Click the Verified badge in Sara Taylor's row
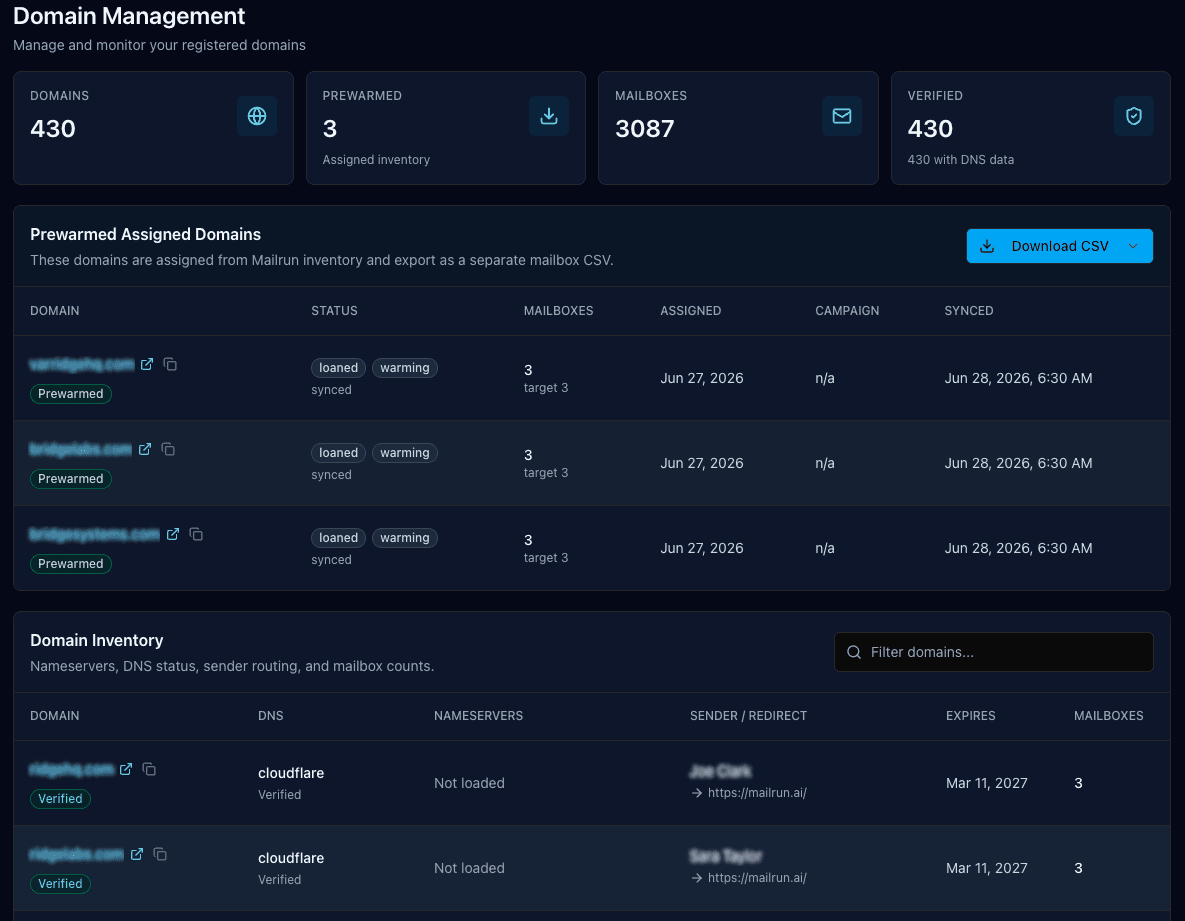1185x921 pixels. [x=60, y=884]
